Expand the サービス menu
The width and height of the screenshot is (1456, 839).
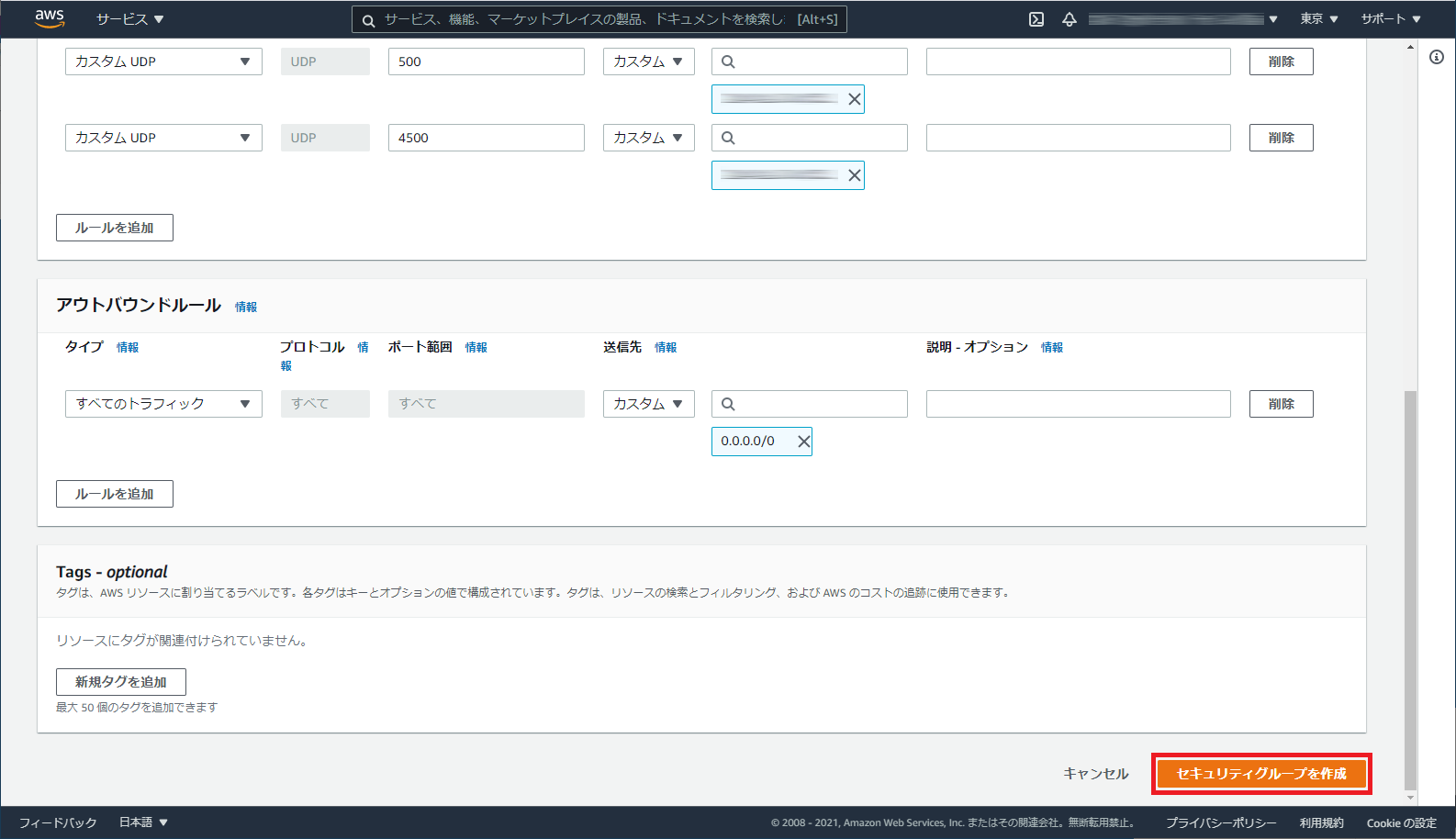(x=129, y=19)
